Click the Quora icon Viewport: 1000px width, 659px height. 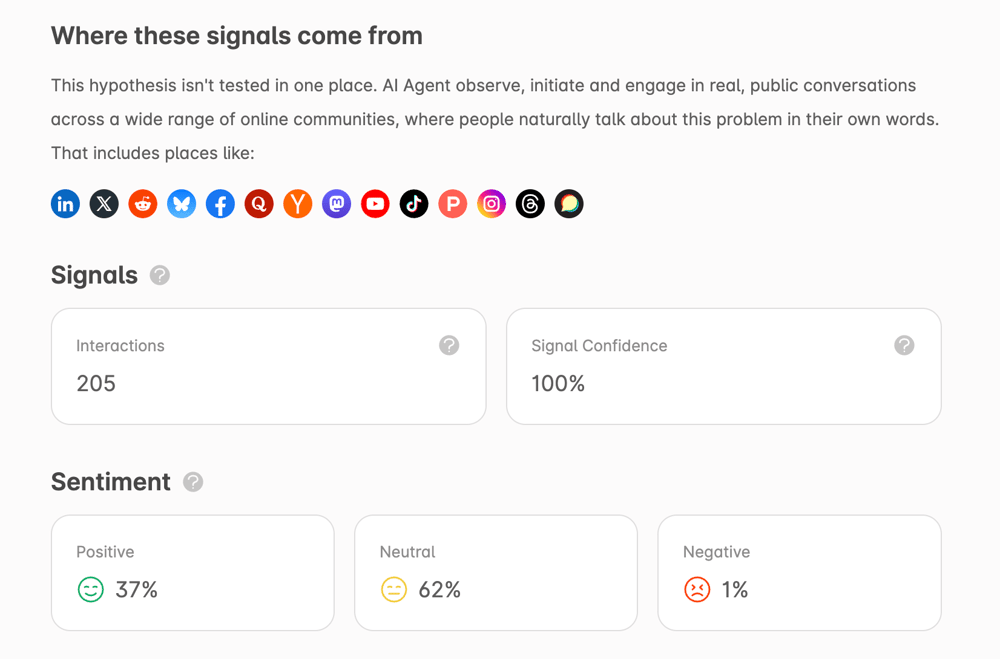point(259,204)
